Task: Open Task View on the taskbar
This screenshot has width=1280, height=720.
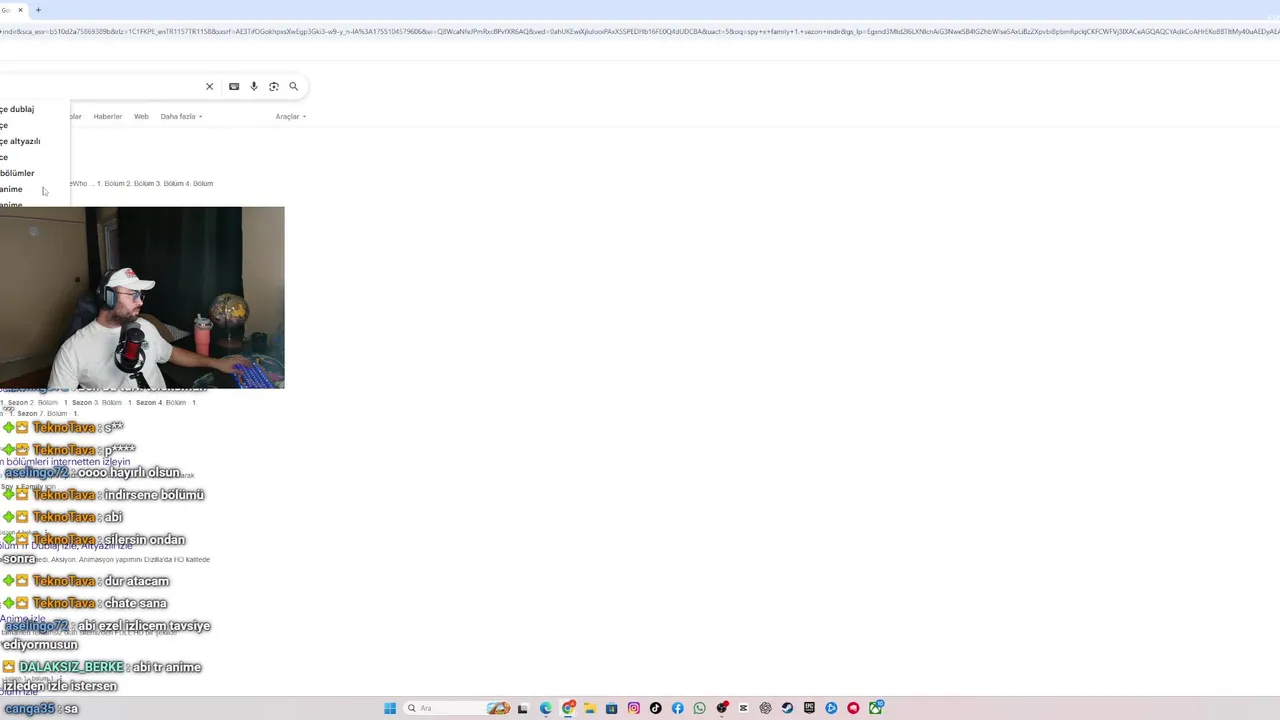Action: [x=522, y=708]
